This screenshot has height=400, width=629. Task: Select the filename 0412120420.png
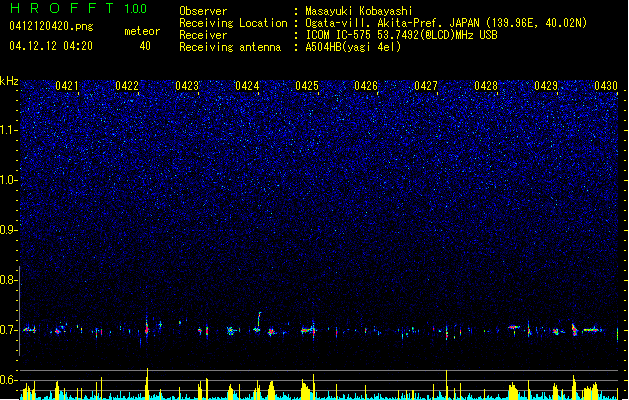[x=51, y=26]
